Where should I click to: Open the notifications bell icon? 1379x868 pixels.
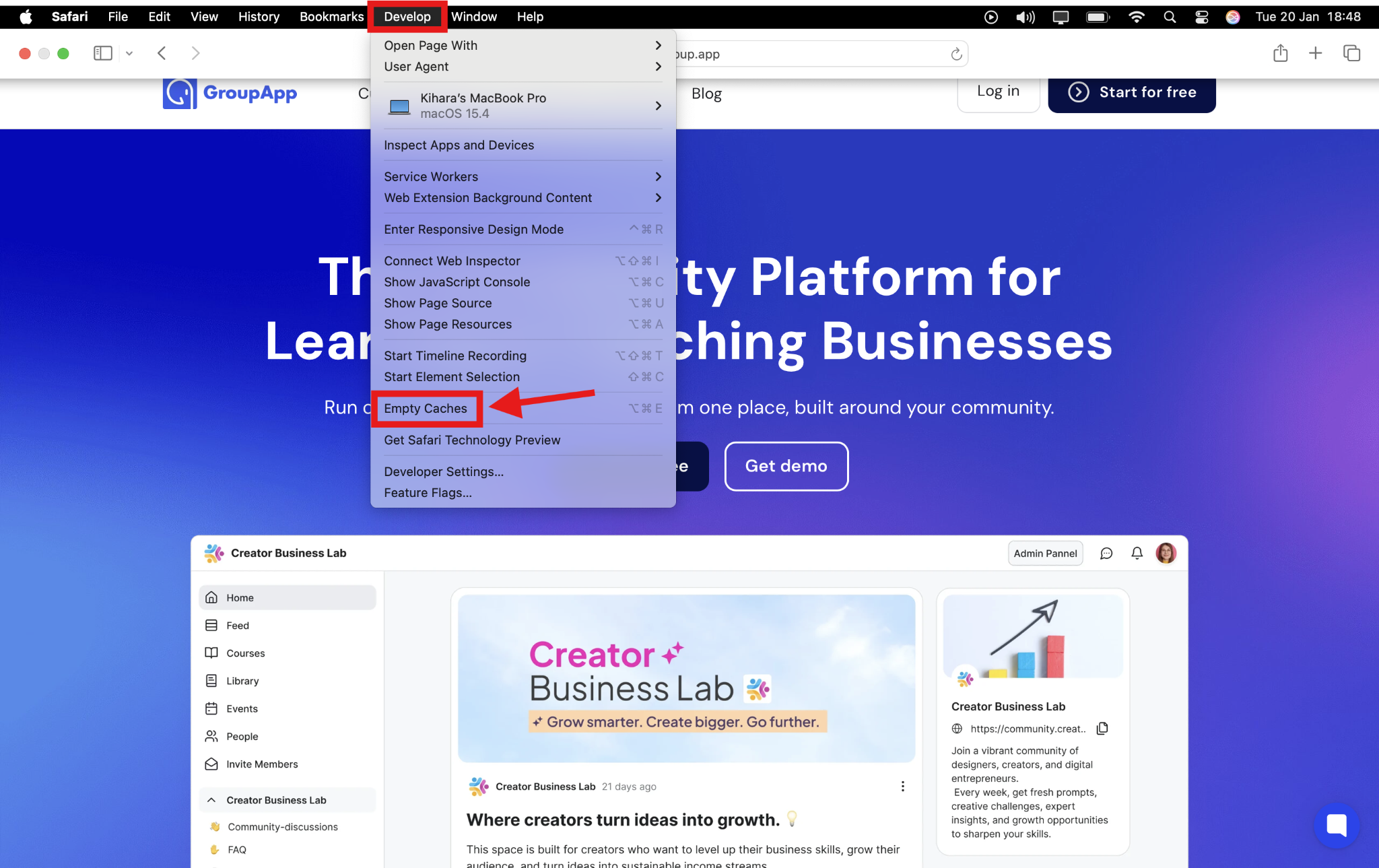1137,554
